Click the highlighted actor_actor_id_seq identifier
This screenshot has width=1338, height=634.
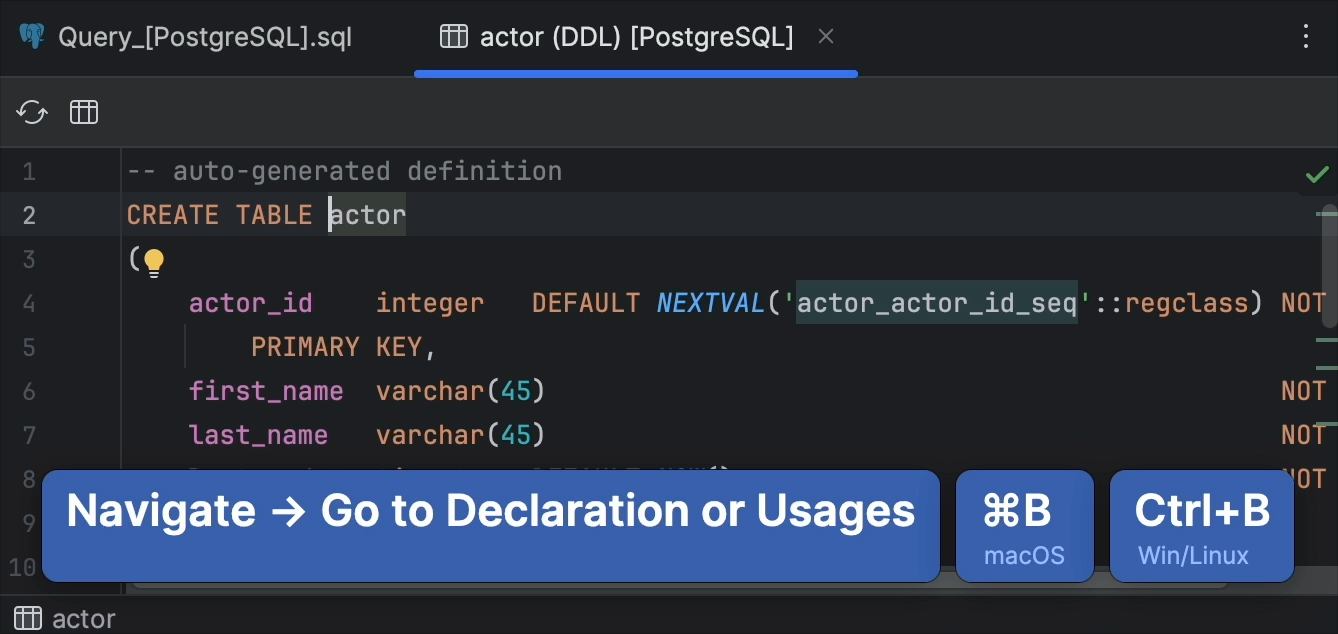936,302
